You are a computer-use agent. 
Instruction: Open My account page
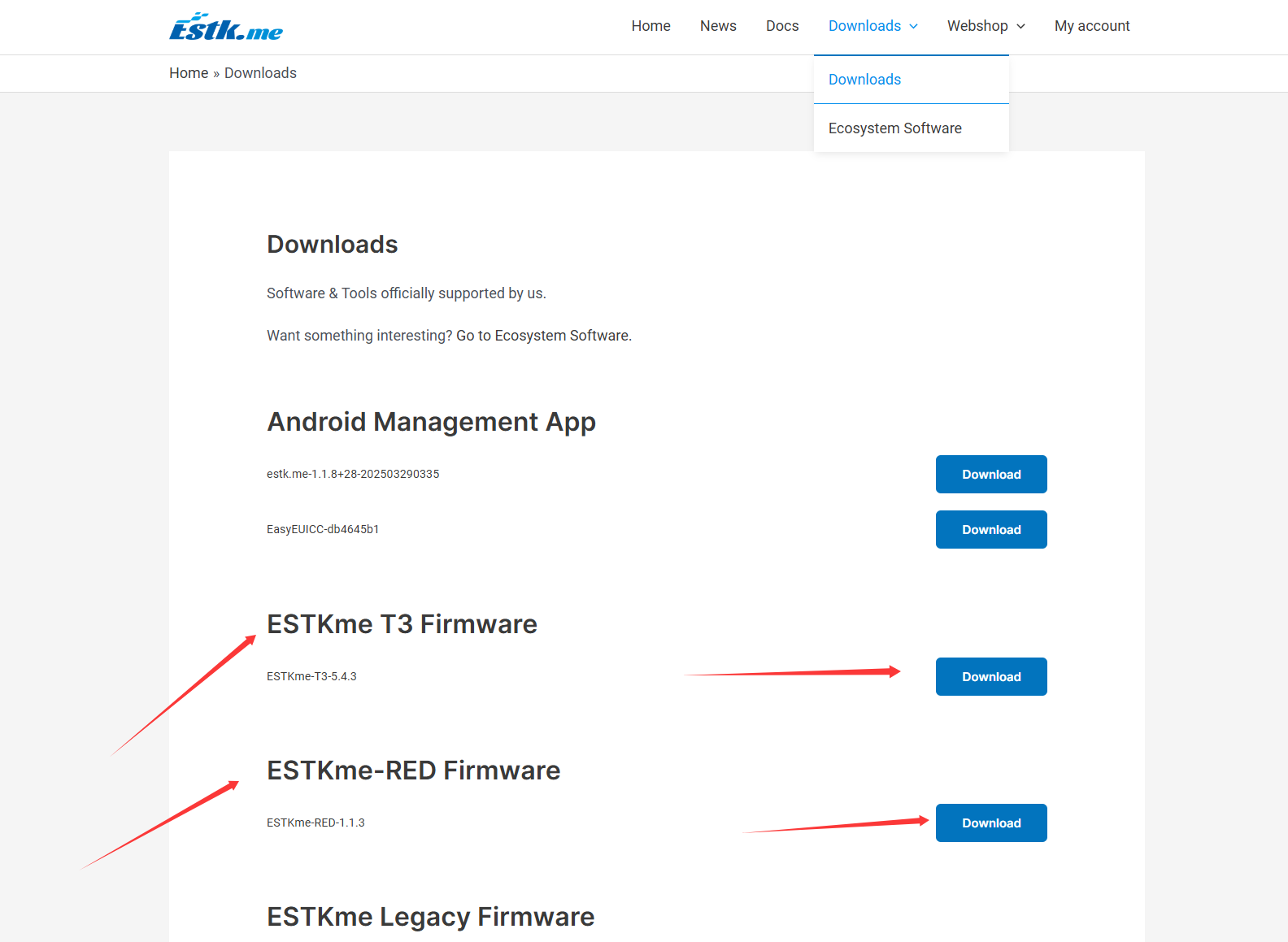tap(1092, 26)
